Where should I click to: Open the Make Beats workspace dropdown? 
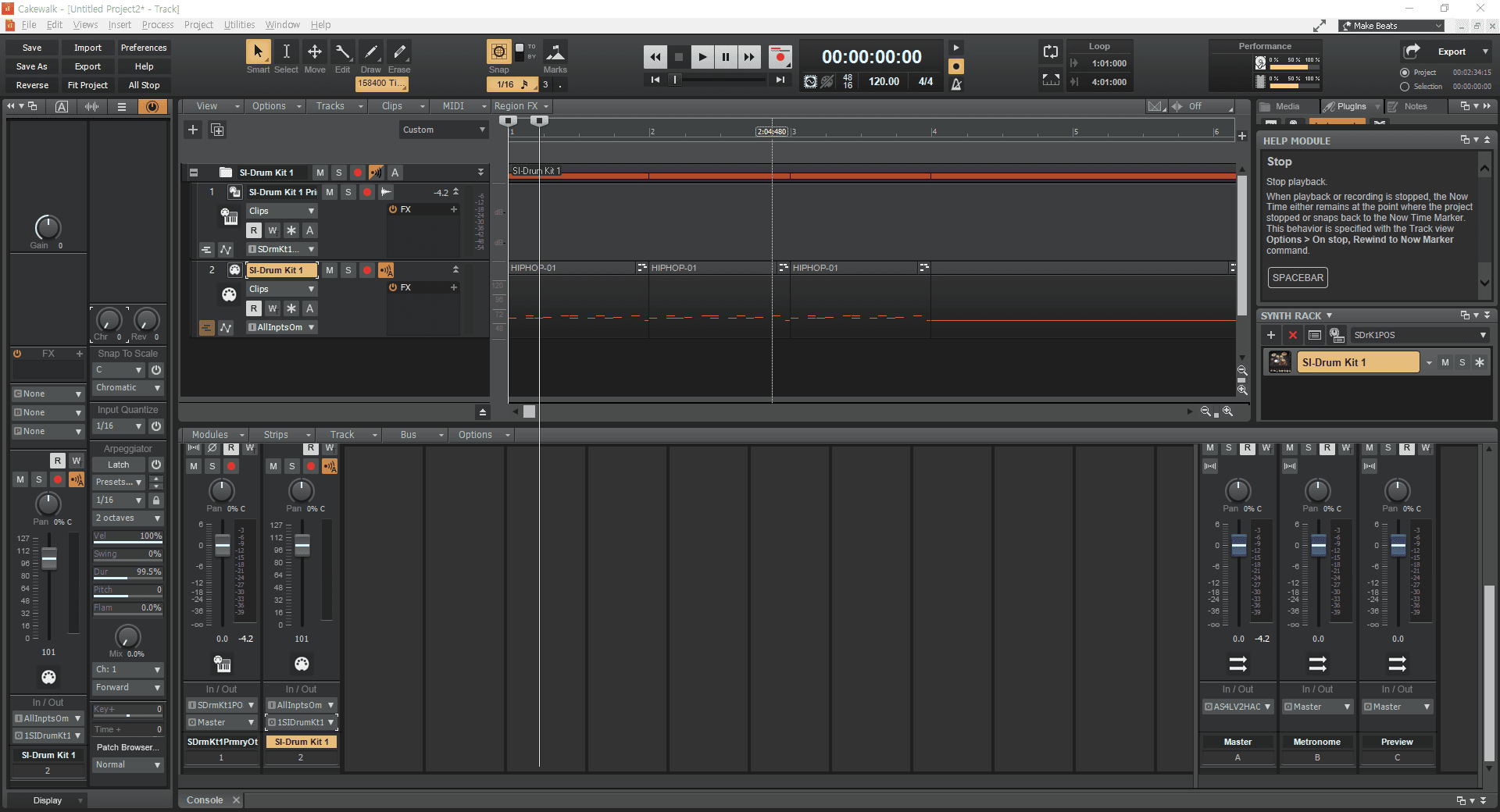pyautogui.click(x=1392, y=26)
